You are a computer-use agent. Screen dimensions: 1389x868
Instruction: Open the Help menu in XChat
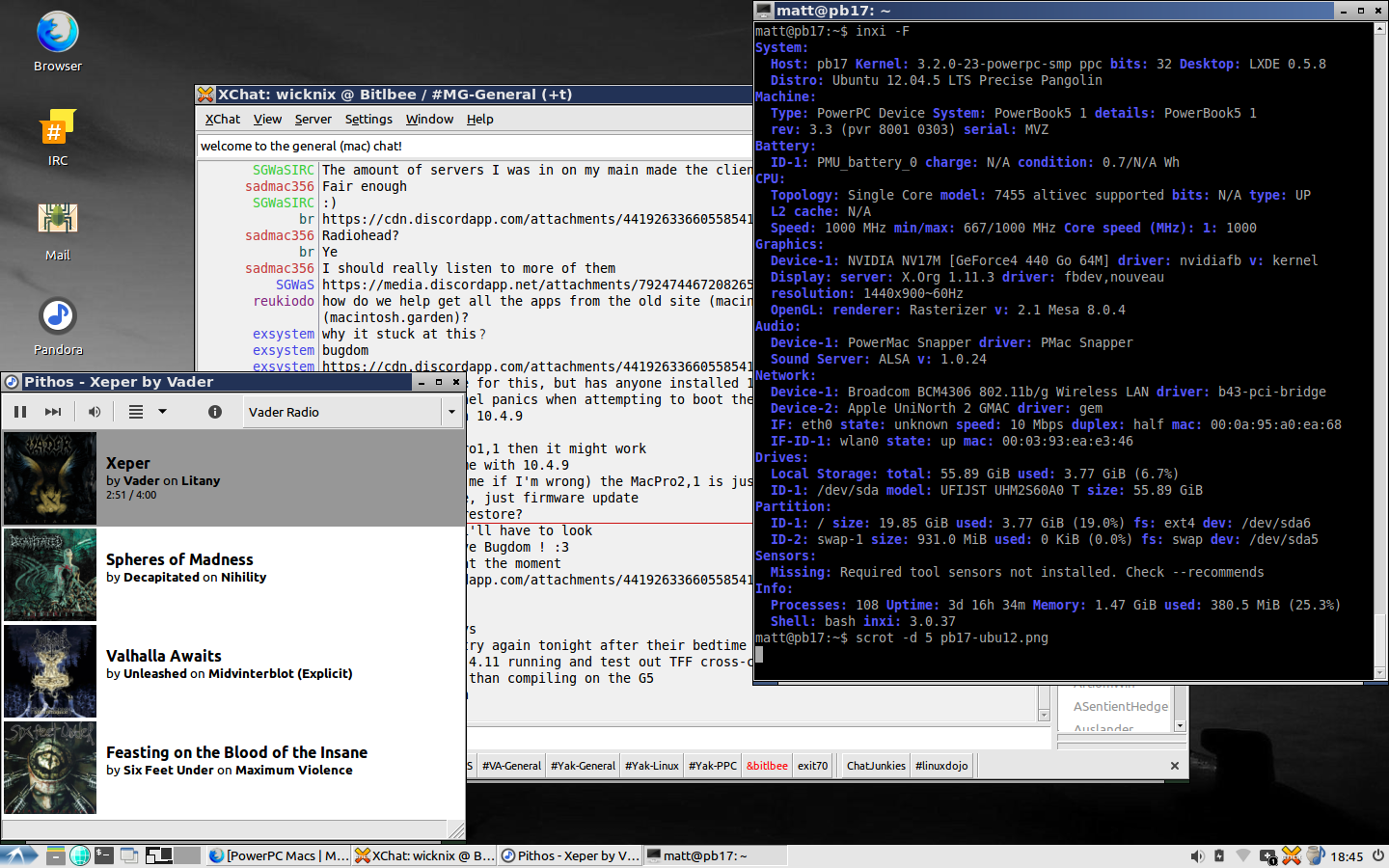pos(479,119)
